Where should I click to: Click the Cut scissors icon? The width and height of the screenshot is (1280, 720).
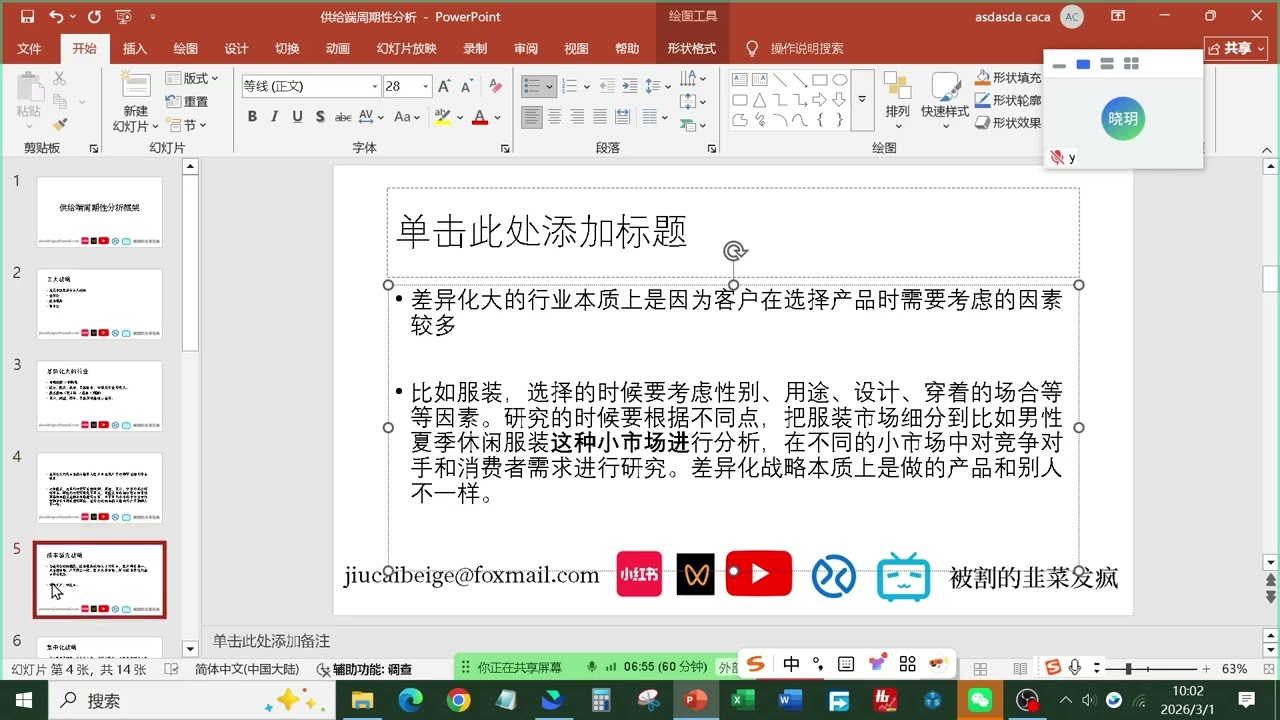pos(60,78)
